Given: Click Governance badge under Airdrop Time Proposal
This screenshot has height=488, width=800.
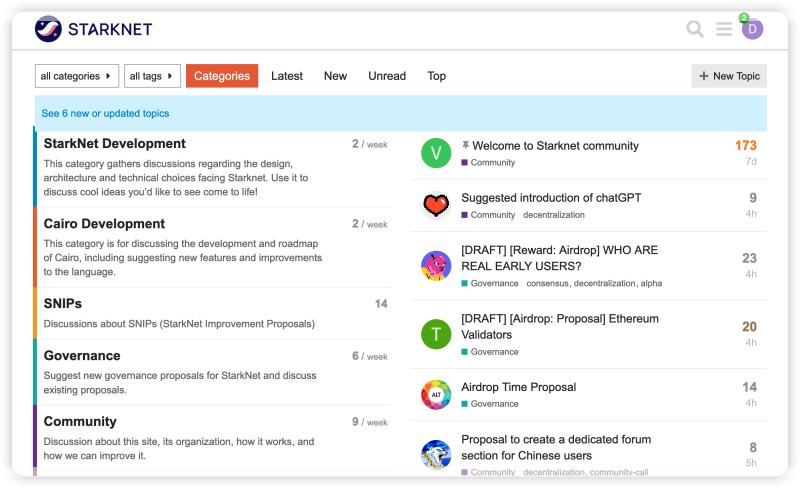Looking at the screenshot, I should [x=490, y=404].
